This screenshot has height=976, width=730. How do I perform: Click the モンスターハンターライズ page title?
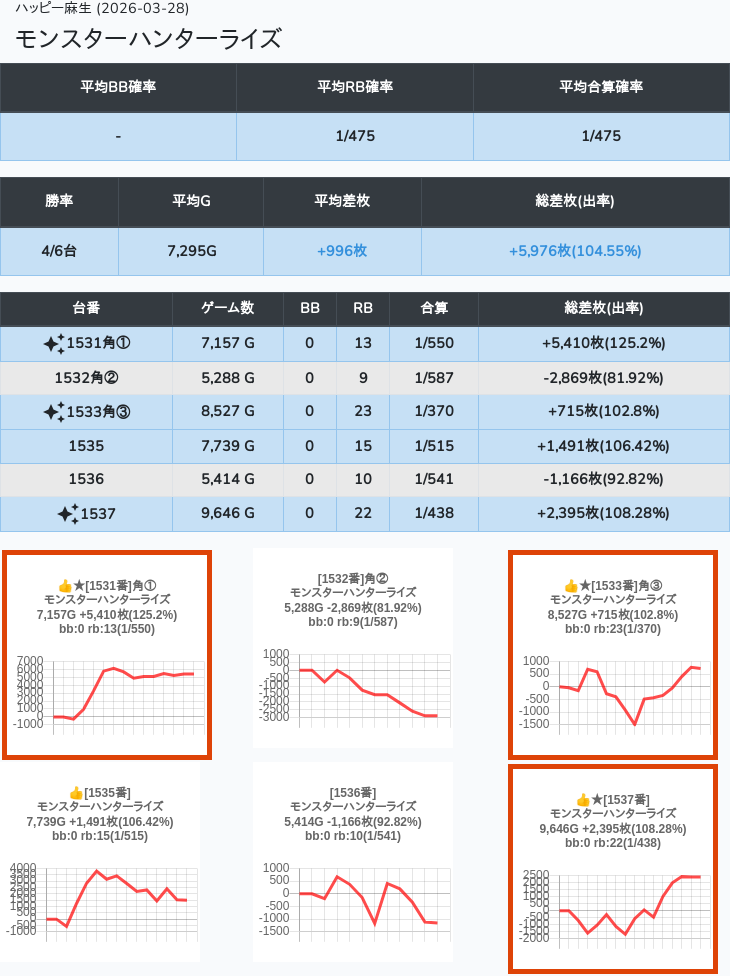coord(148,39)
